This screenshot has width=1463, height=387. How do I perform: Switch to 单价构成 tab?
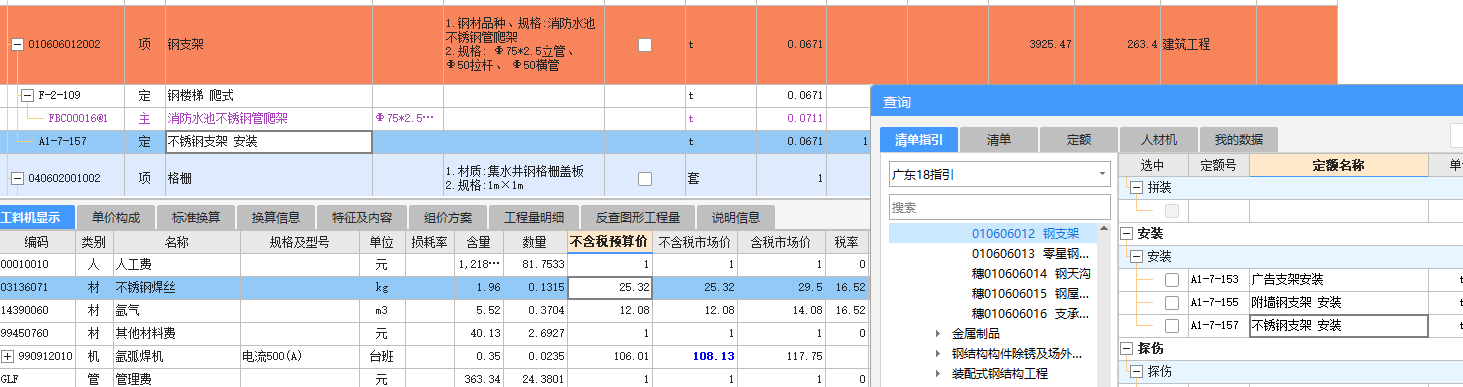point(116,217)
